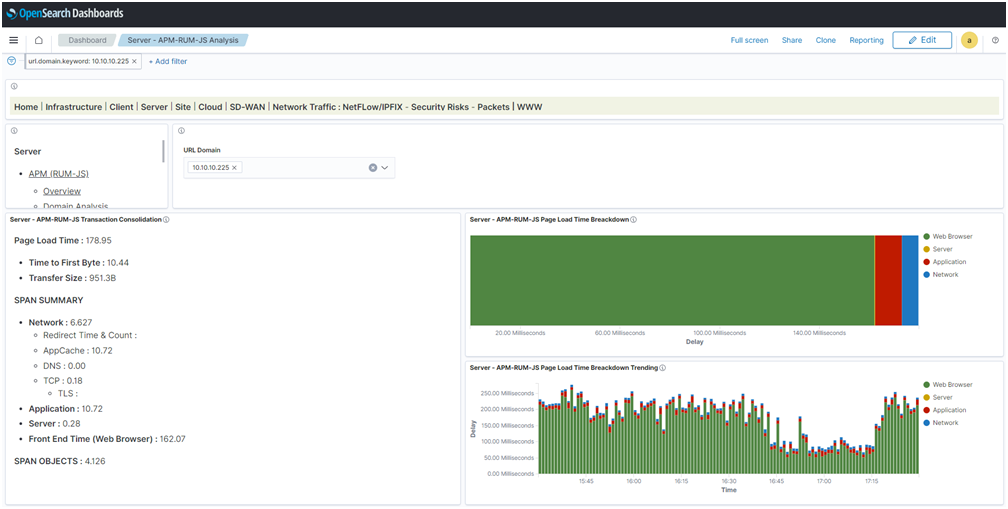Open the help icon in header
The image size is (1008, 509).
click(996, 40)
